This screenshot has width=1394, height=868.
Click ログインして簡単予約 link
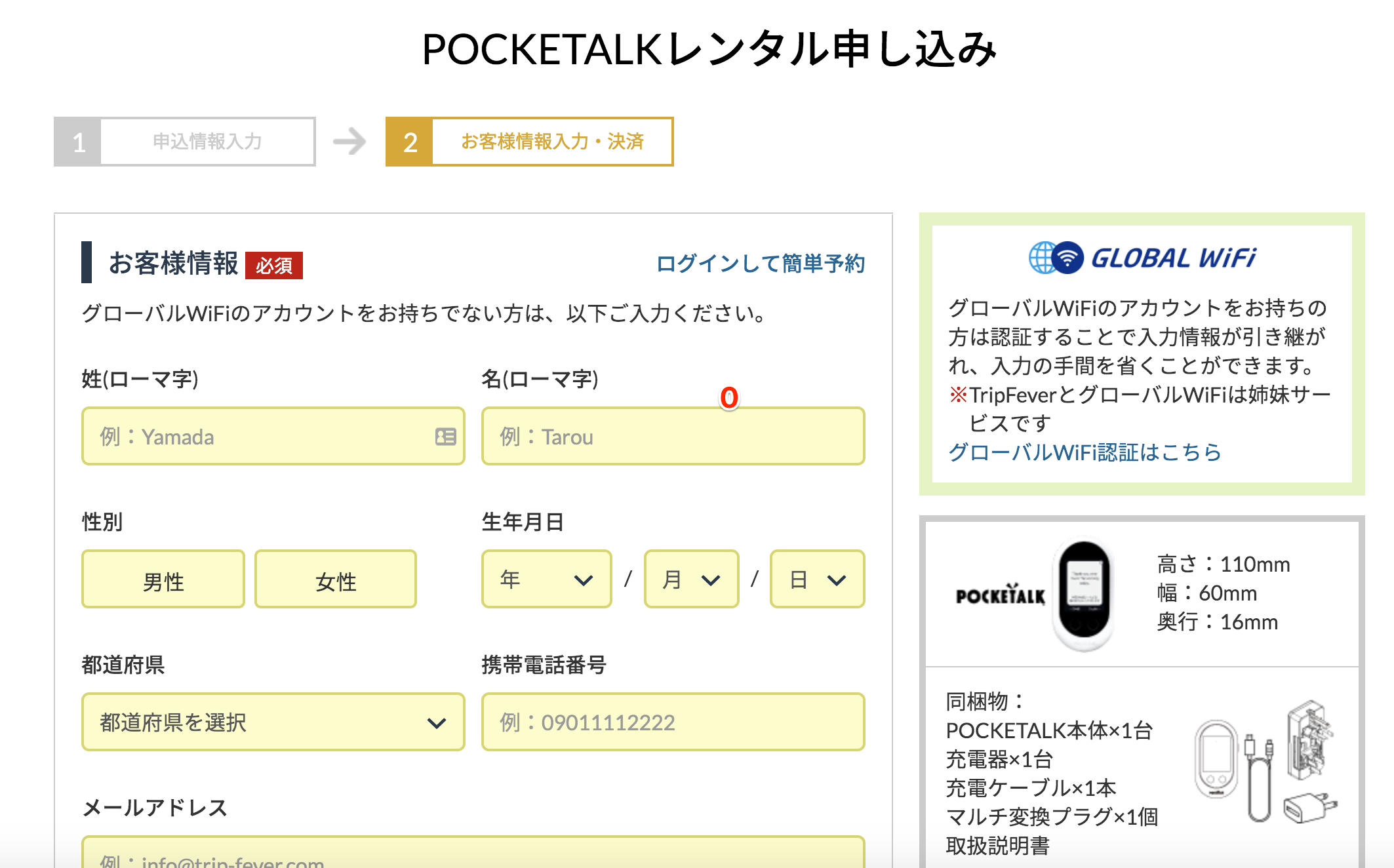point(761,264)
